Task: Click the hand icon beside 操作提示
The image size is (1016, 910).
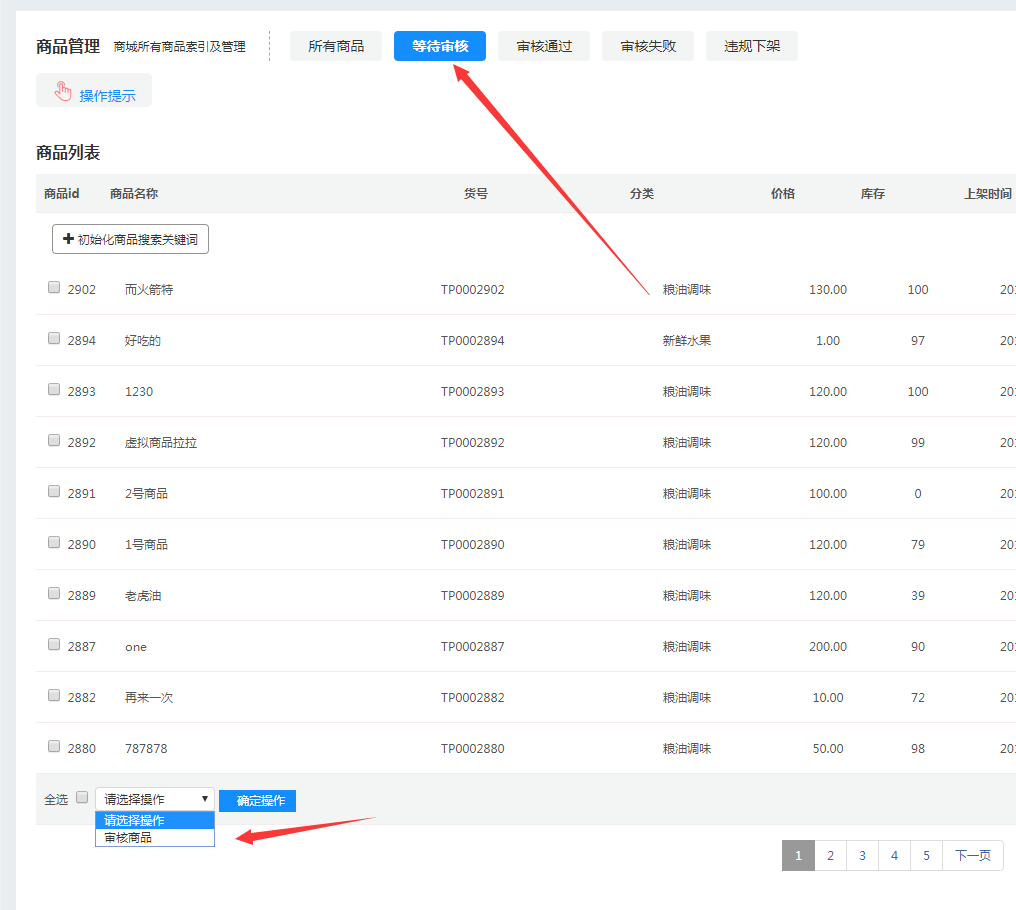Action: click(63, 92)
